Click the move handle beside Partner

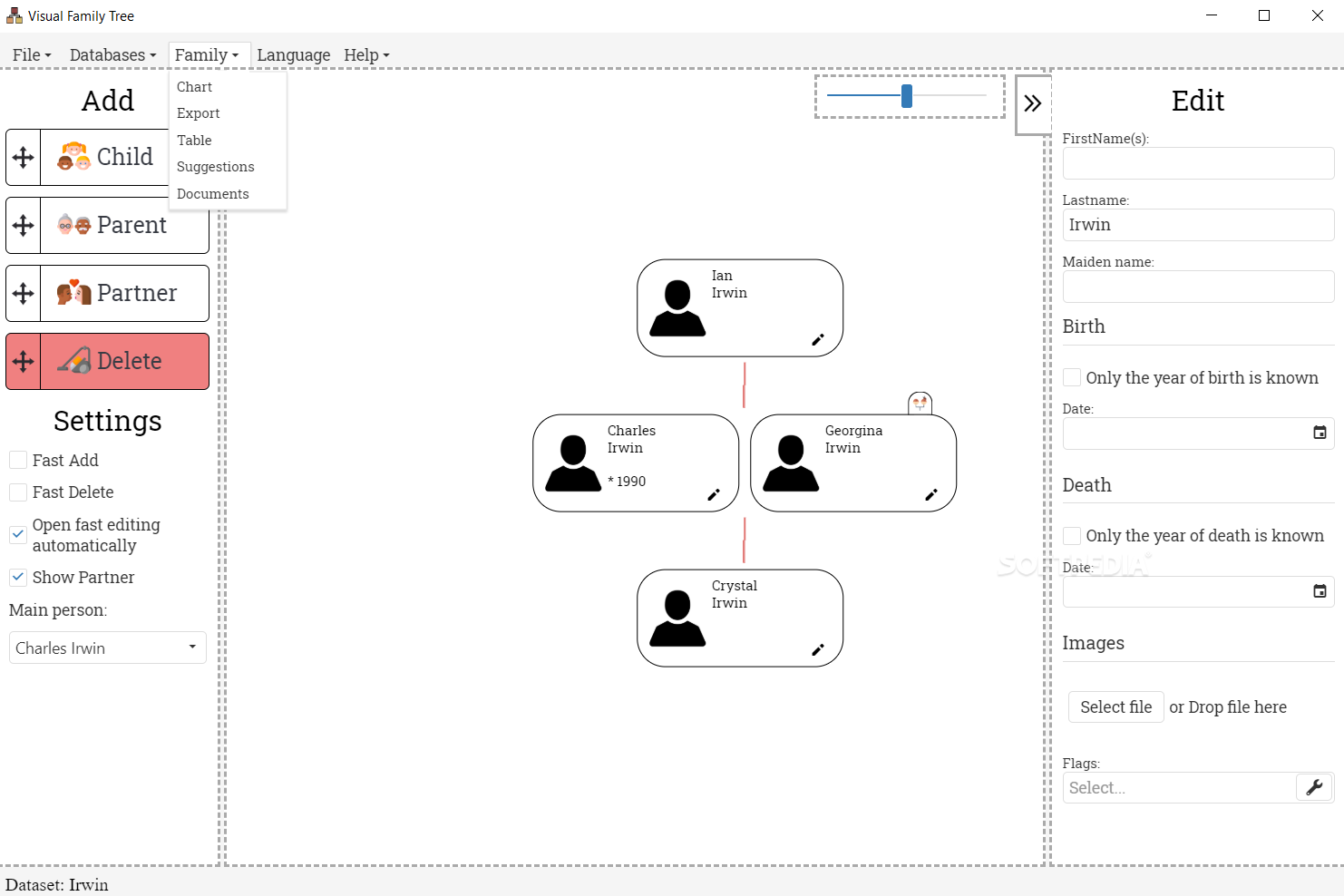(24, 293)
